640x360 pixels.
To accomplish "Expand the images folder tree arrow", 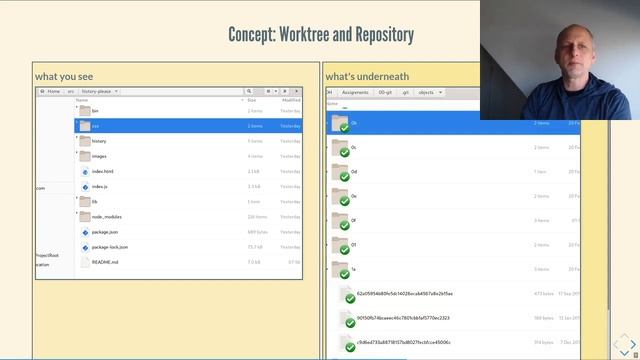I will [77, 153].
